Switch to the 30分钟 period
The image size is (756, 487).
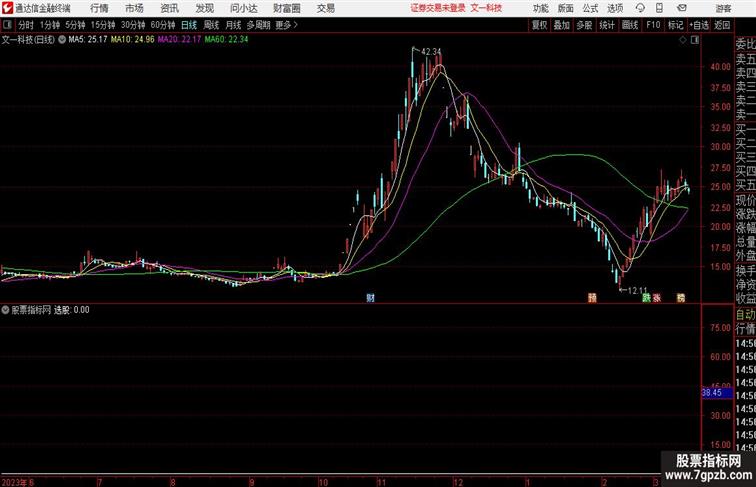[133, 25]
